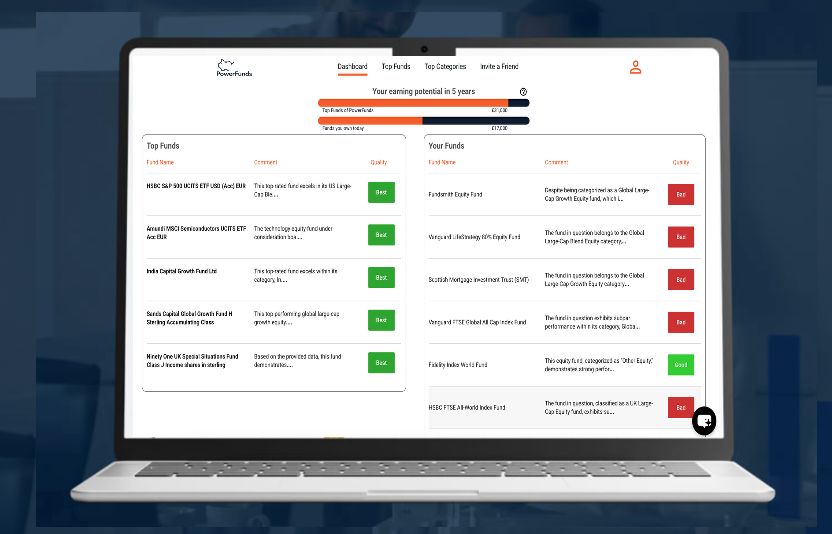Select Amundi MSCI Semiconductors UCITS ETF fund name
The image size is (832, 534).
point(196,232)
